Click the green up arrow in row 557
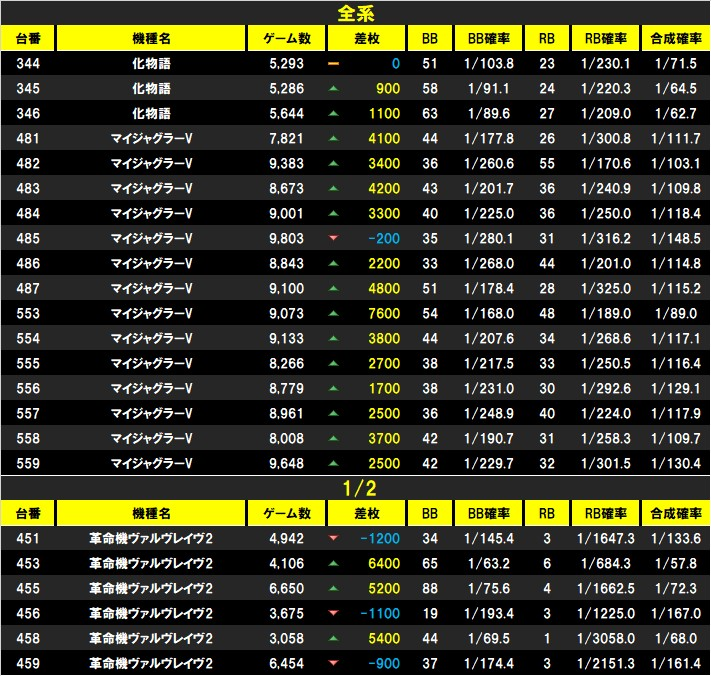This screenshot has height=676, width=711. (333, 413)
